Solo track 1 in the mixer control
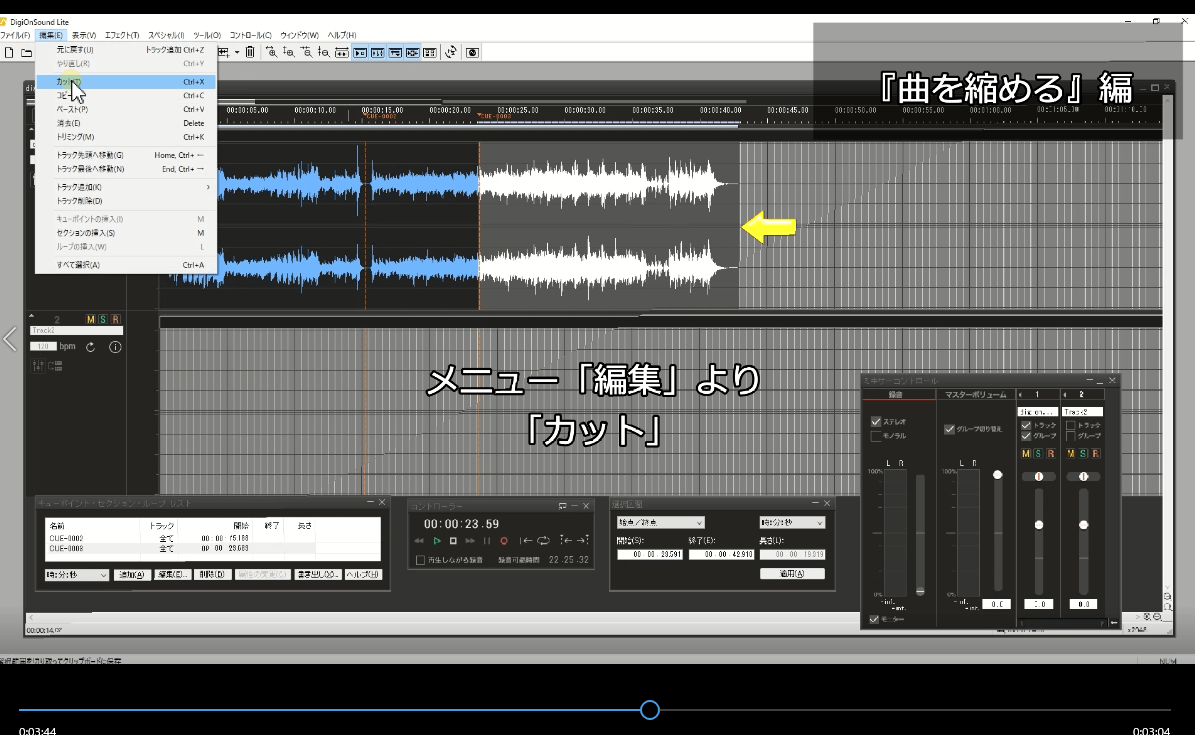This screenshot has height=735, width=1195. (x=1038, y=454)
